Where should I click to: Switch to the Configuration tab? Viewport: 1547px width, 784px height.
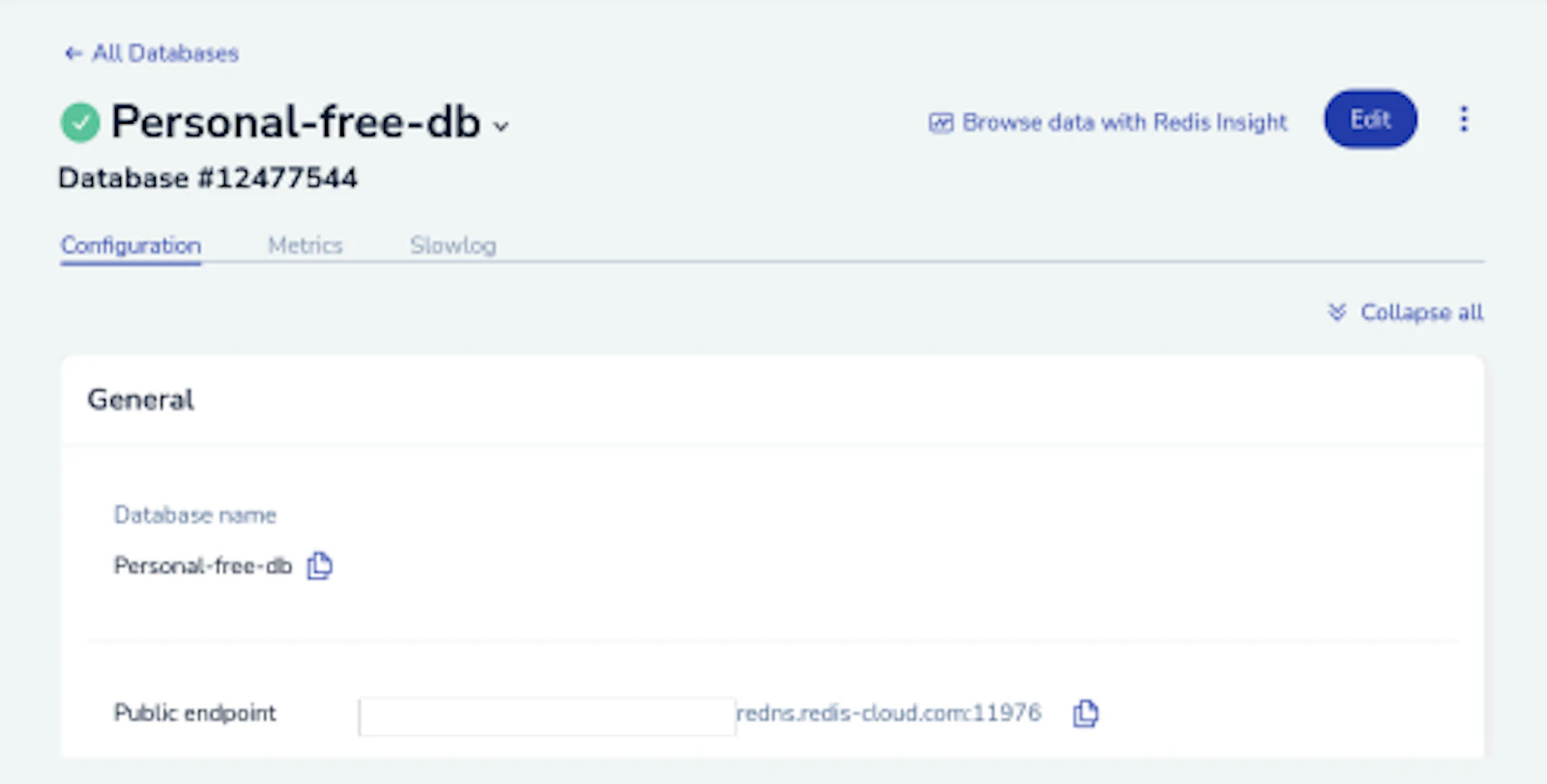point(131,246)
